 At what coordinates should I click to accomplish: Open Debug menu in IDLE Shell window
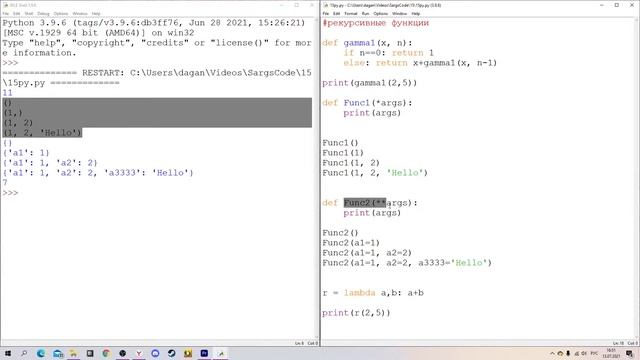(x=43, y=13)
